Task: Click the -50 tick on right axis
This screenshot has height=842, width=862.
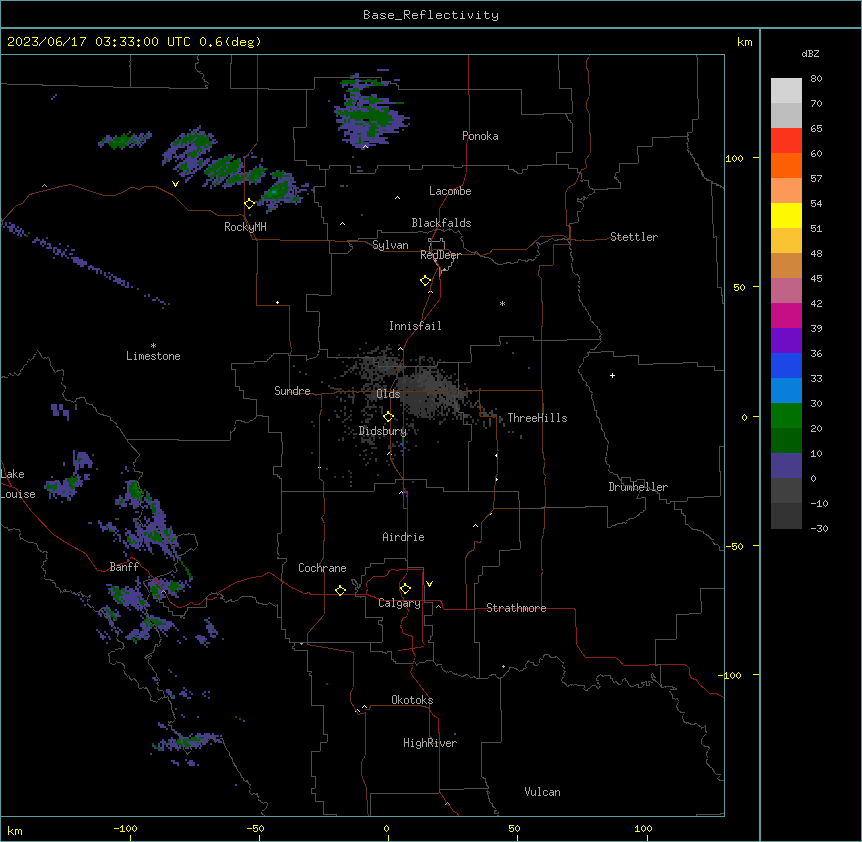Action: (734, 546)
